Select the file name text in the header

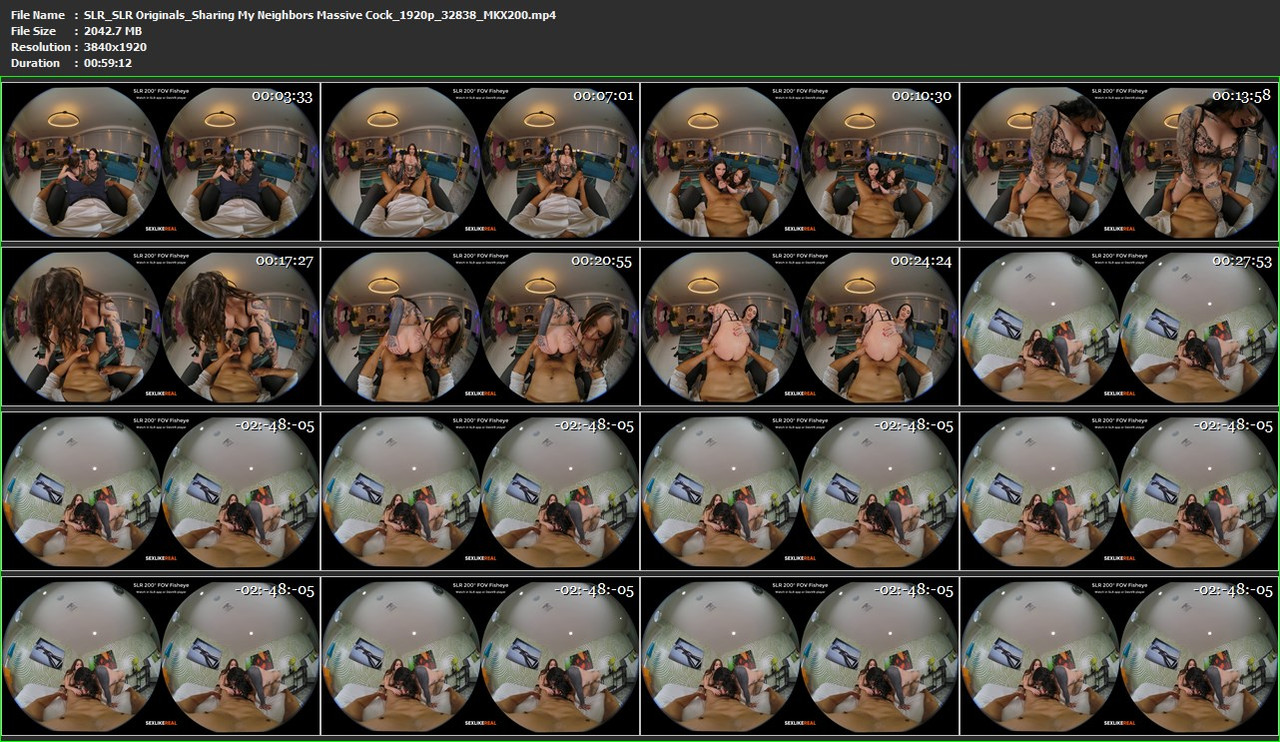coord(320,15)
